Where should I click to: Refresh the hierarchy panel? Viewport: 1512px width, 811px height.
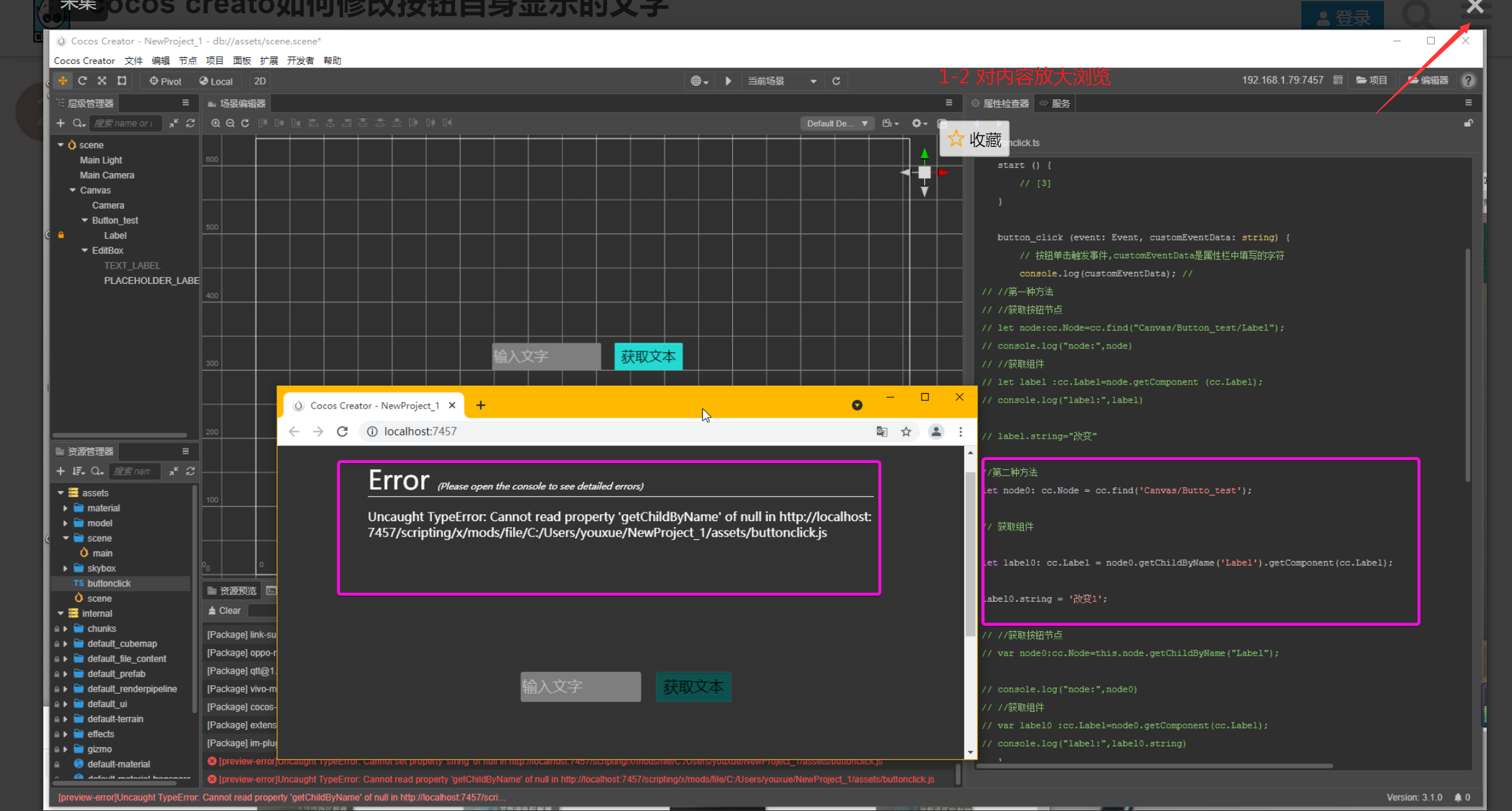click(191, 123)
